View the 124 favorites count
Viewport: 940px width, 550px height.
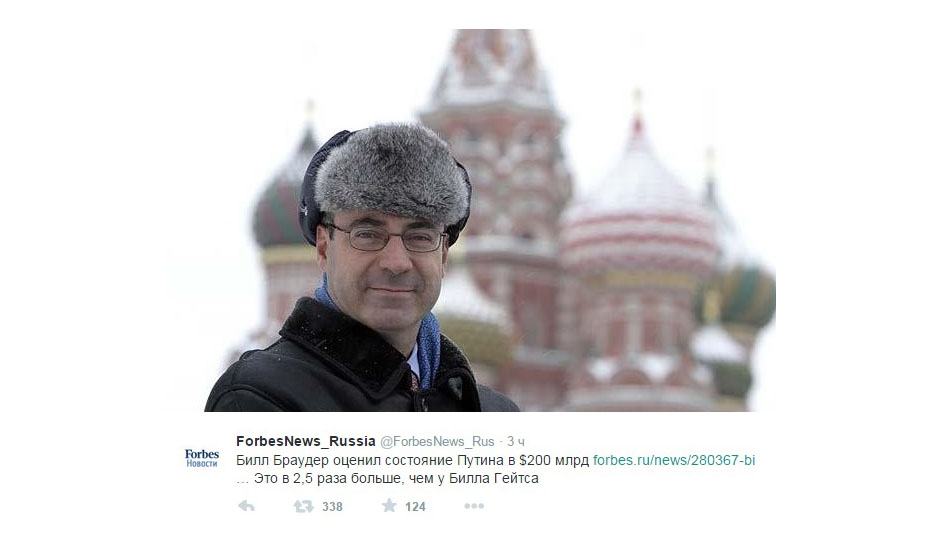coord(415,507)
